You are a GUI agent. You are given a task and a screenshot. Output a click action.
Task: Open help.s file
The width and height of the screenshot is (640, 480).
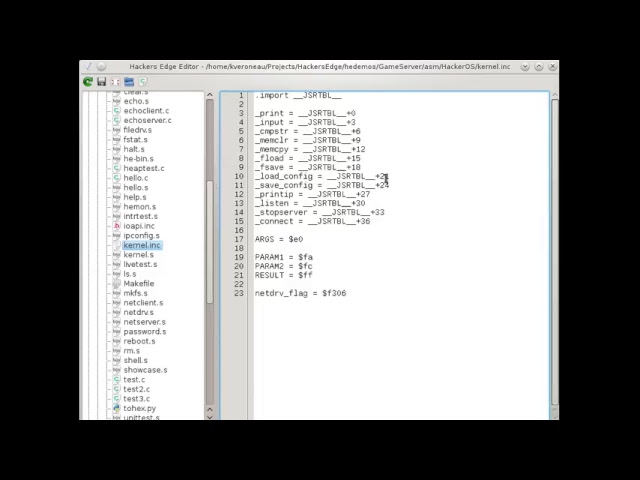[135, 197]
